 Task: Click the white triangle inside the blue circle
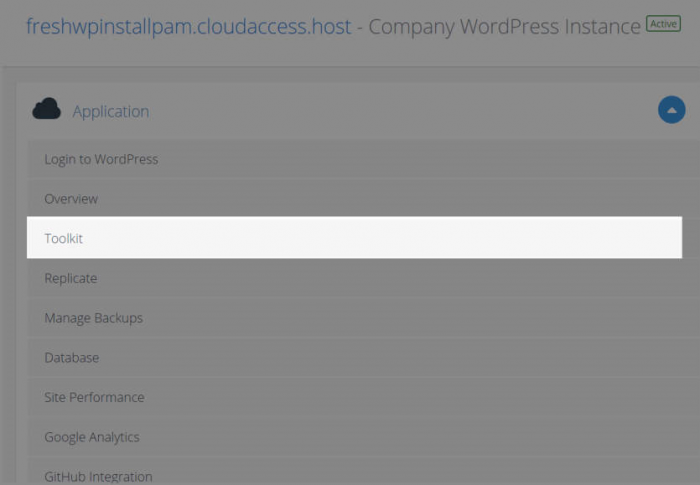[671, 110]
